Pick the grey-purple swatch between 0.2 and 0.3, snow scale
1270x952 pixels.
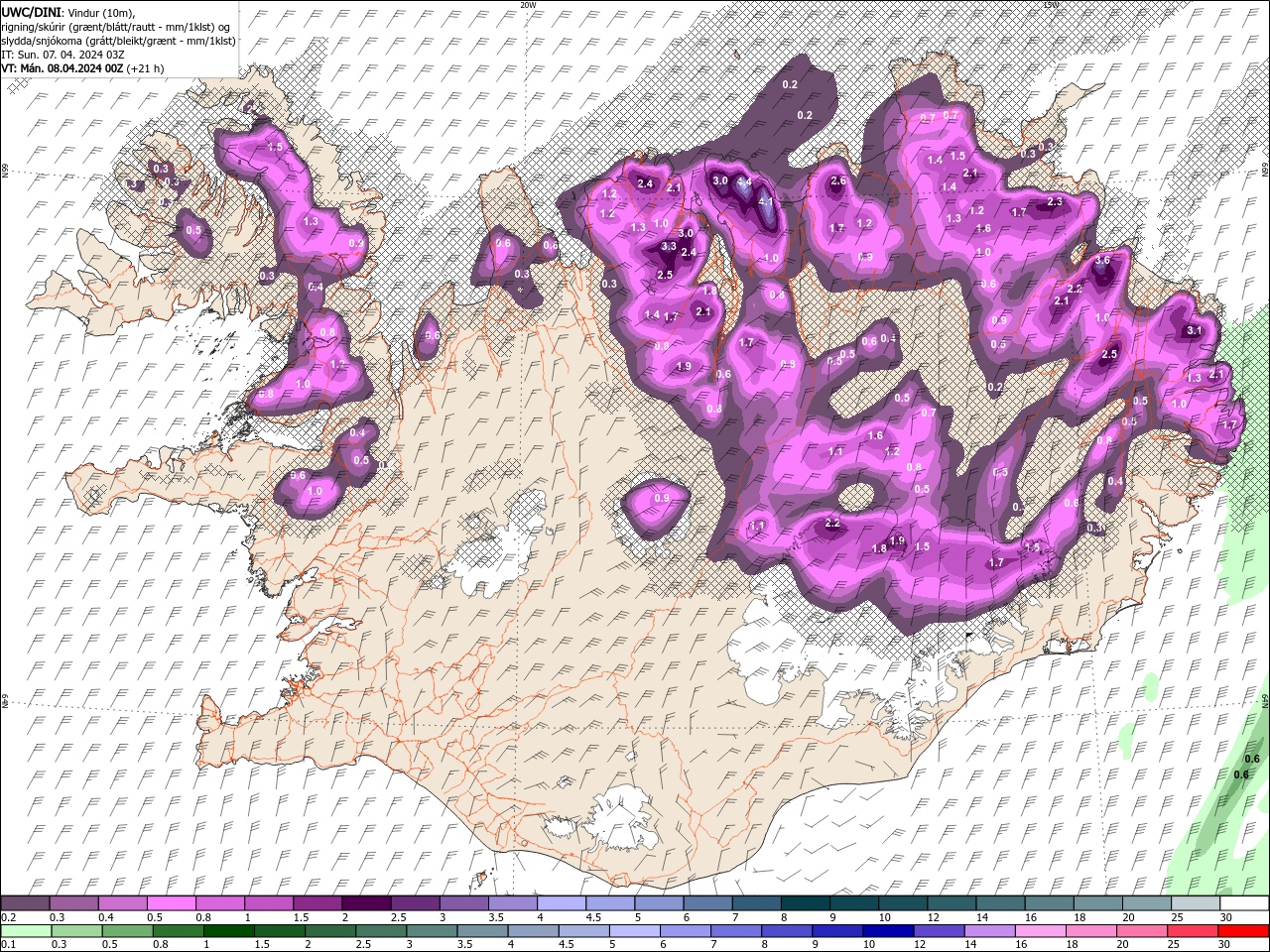[26, 903]
